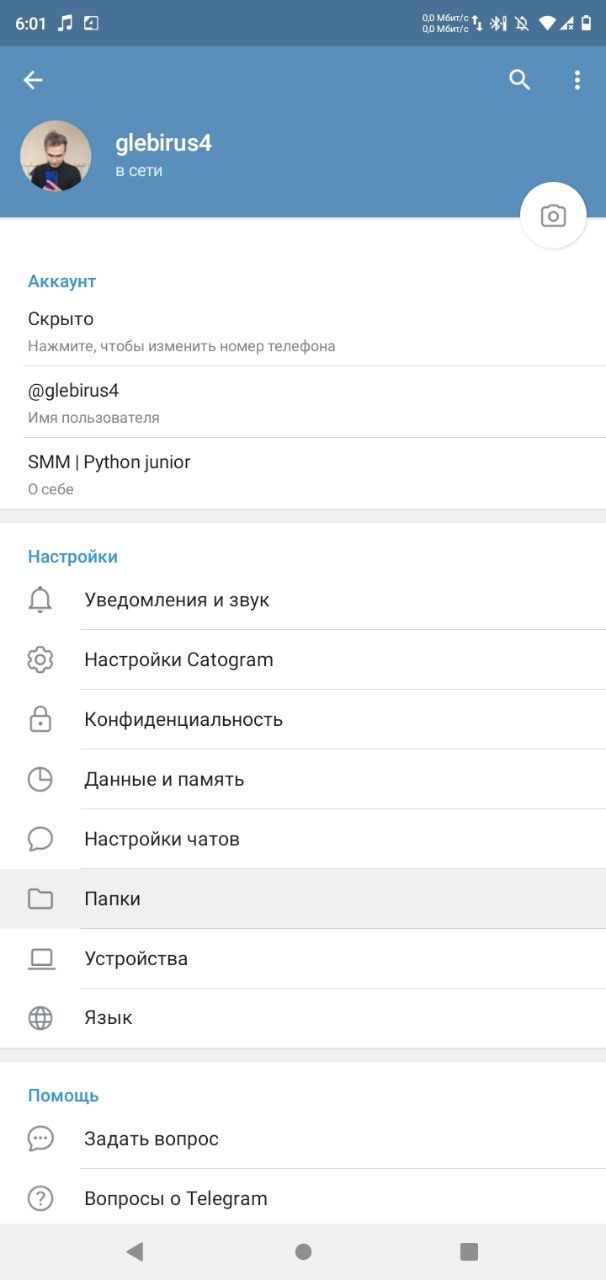This screenshot has width=606, height=1280.
Task: Open the profile avatar photo
Action: [56, 156]
